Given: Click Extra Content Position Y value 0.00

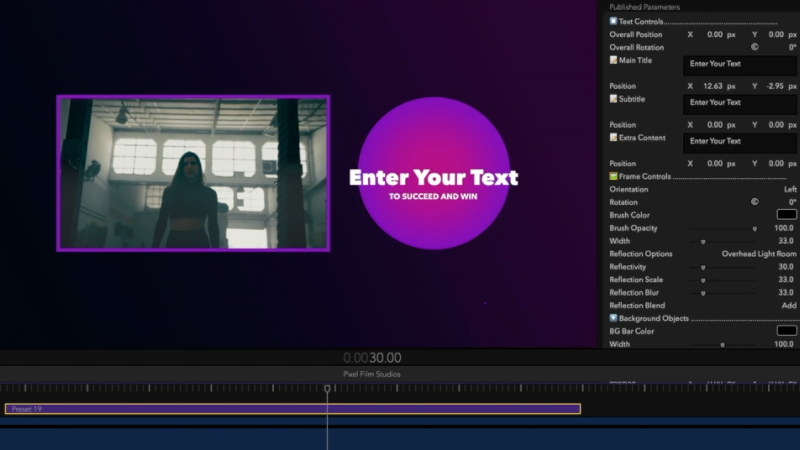Looking at the screenshot, I should click(776, 163).
